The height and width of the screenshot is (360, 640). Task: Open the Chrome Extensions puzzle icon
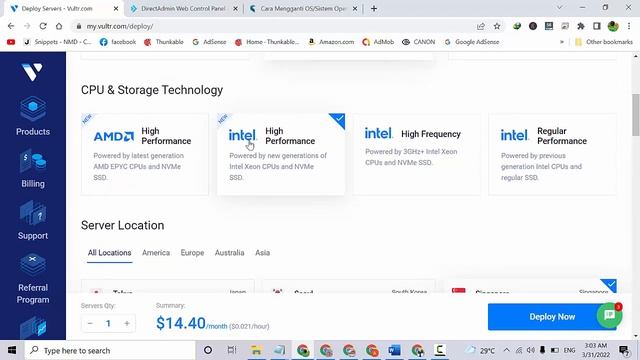pos(580,26)
